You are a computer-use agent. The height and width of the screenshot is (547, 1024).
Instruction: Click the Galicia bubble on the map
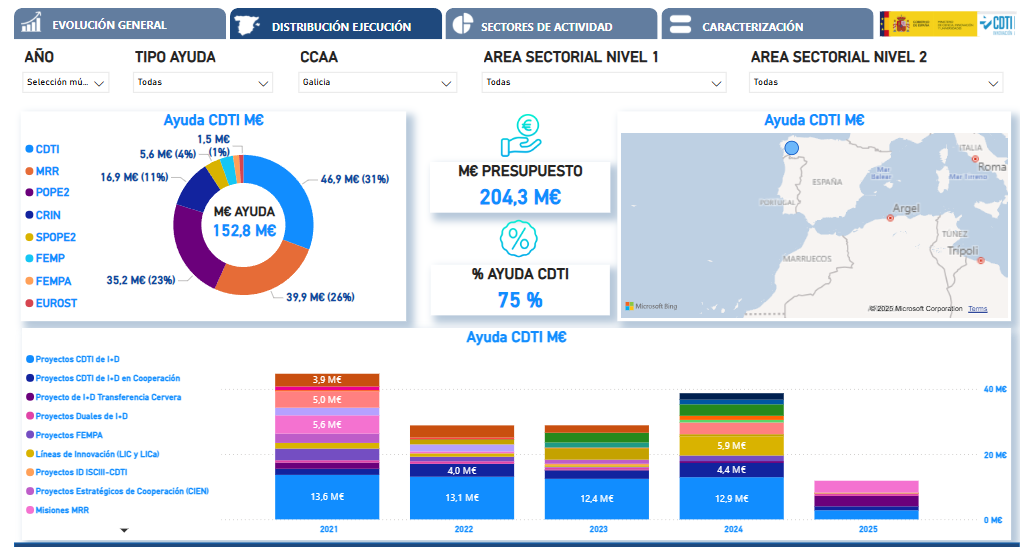(791, 148)
